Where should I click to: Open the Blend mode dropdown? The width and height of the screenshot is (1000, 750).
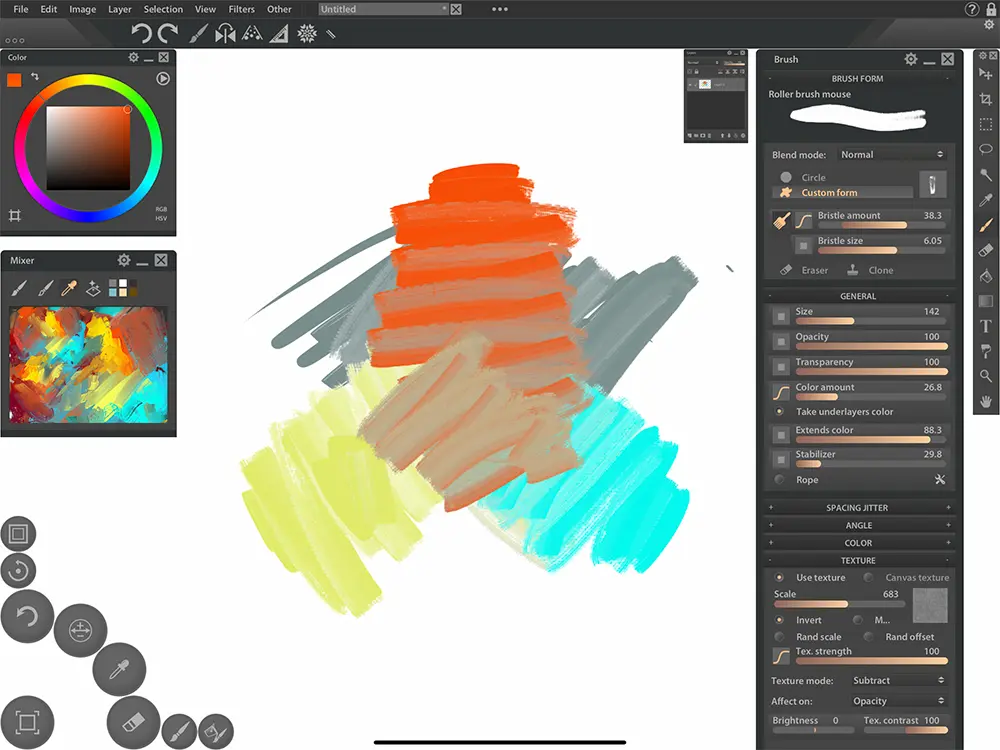[x=892, y=155]
